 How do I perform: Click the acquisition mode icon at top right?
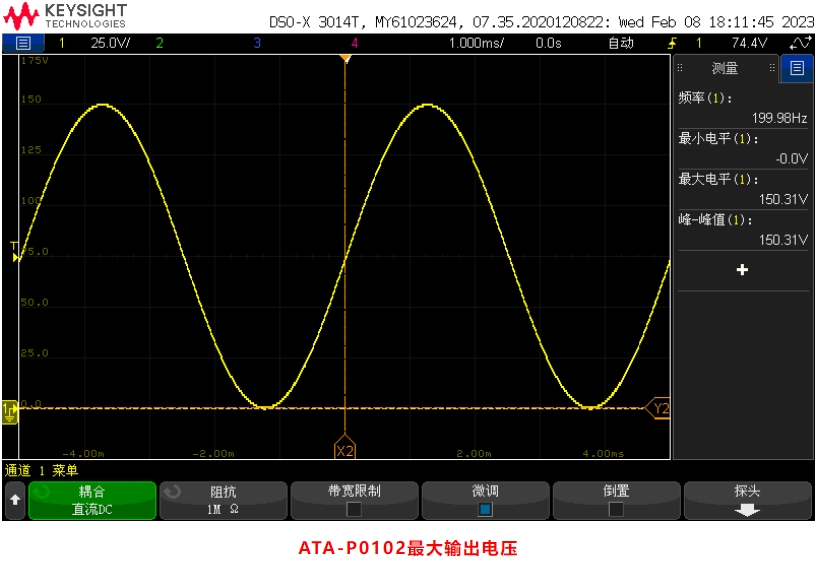pyautogui.click(x=800, y=43)
